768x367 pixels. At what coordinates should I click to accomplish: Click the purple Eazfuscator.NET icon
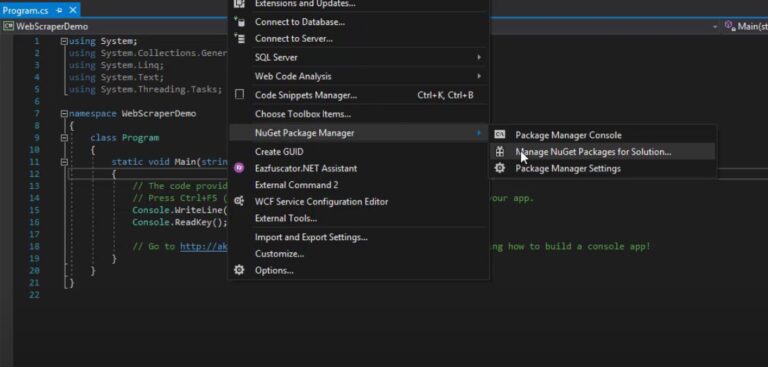click(239, 168)
